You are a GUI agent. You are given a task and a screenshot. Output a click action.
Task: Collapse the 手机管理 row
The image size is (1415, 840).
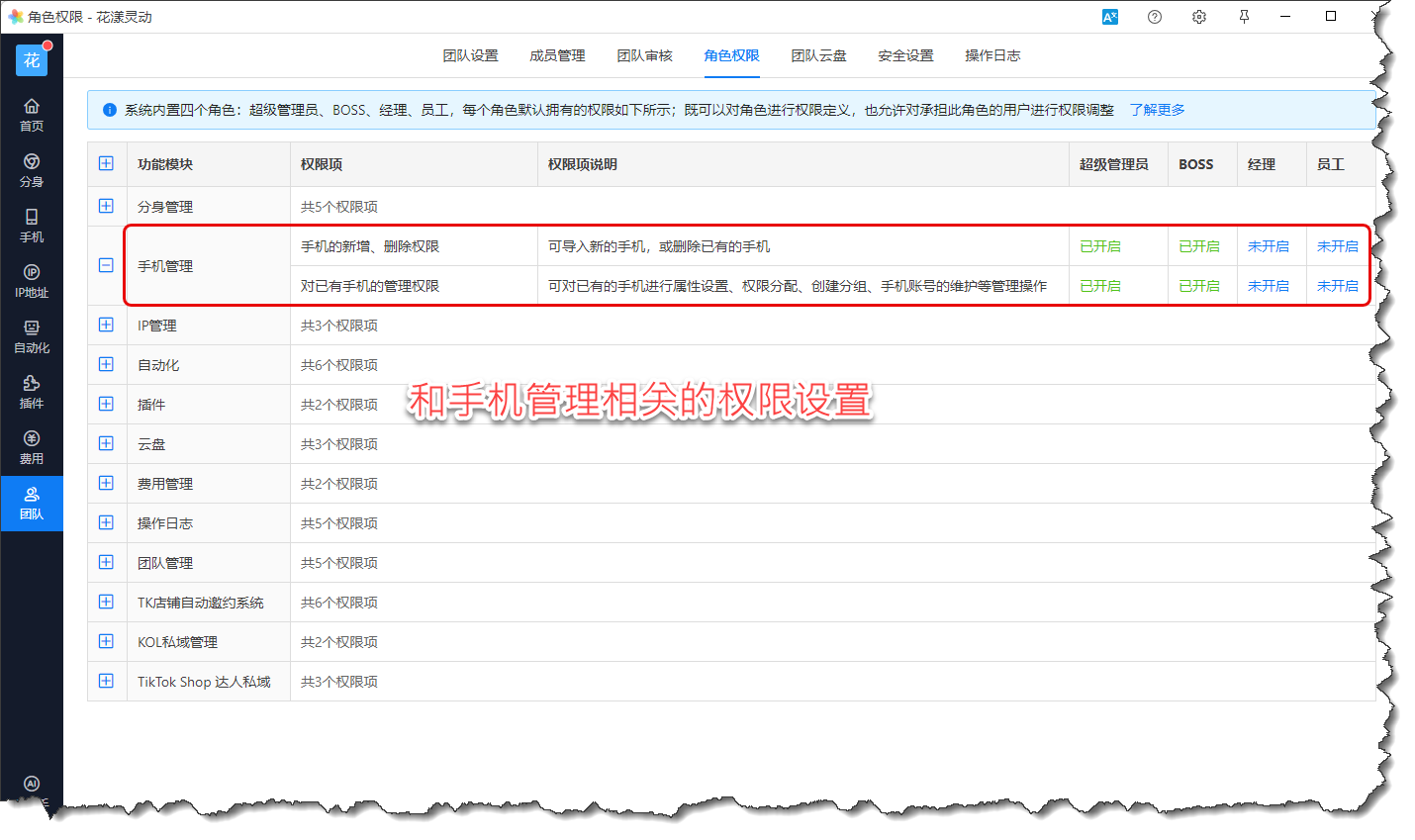tap(106, 265)
